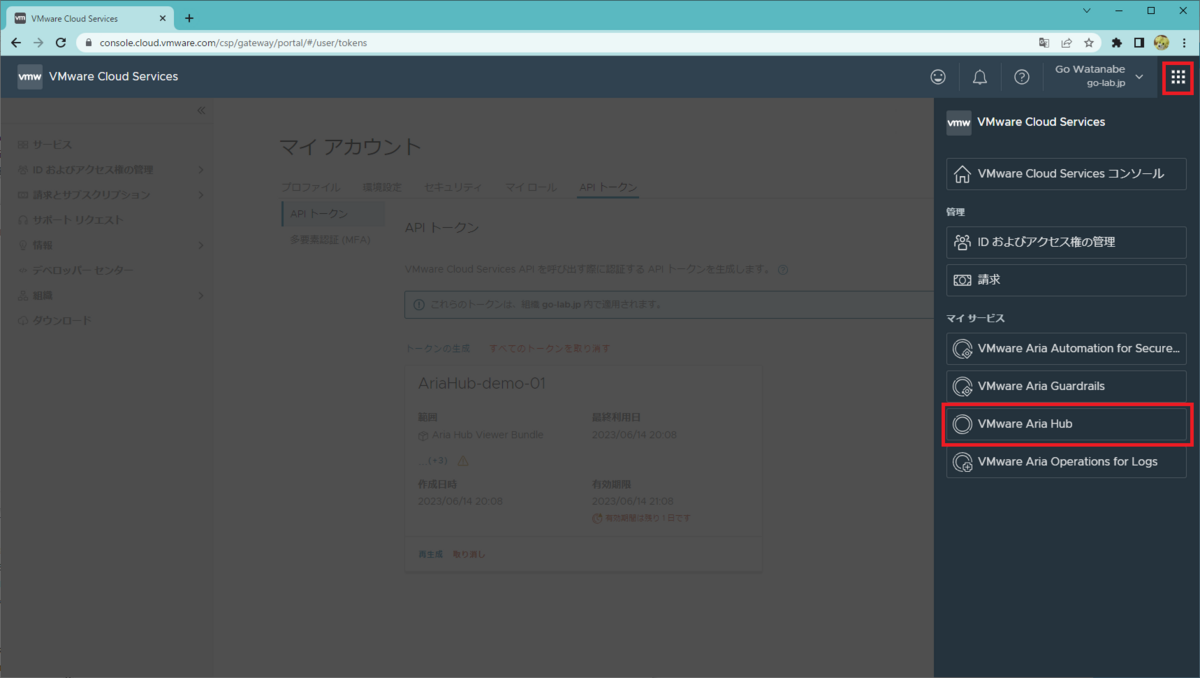Toggle the browser side panel icon
Screen dimensions: 1200x678
click(x=1139, y=43)
